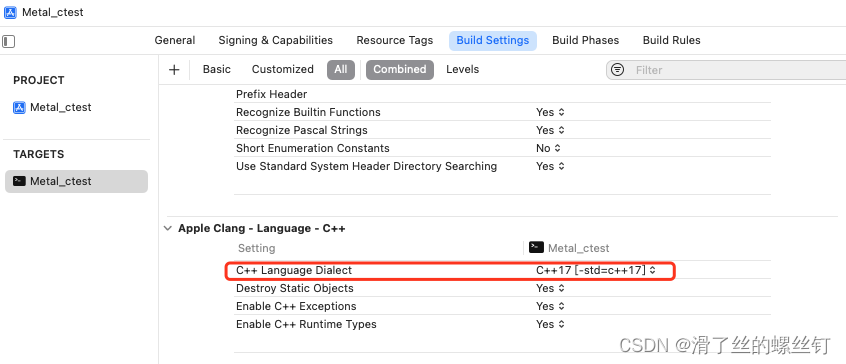Select the Combined view toggle
846x364 pixels.
coord(400,70)
